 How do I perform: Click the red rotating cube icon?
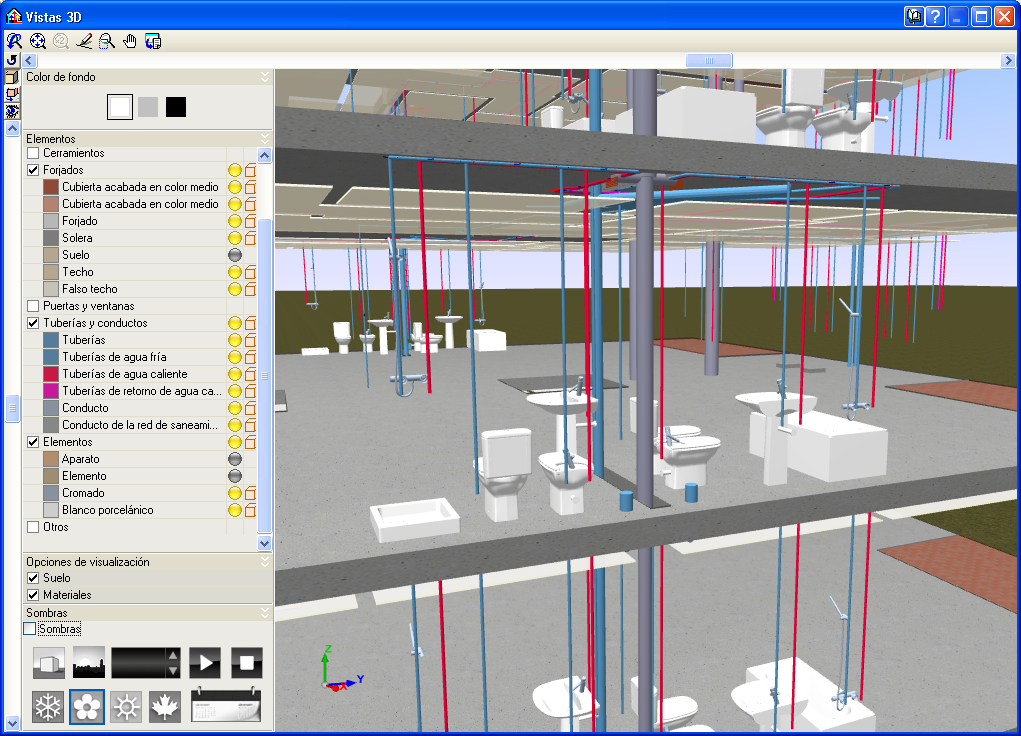(x=12, y=94)
